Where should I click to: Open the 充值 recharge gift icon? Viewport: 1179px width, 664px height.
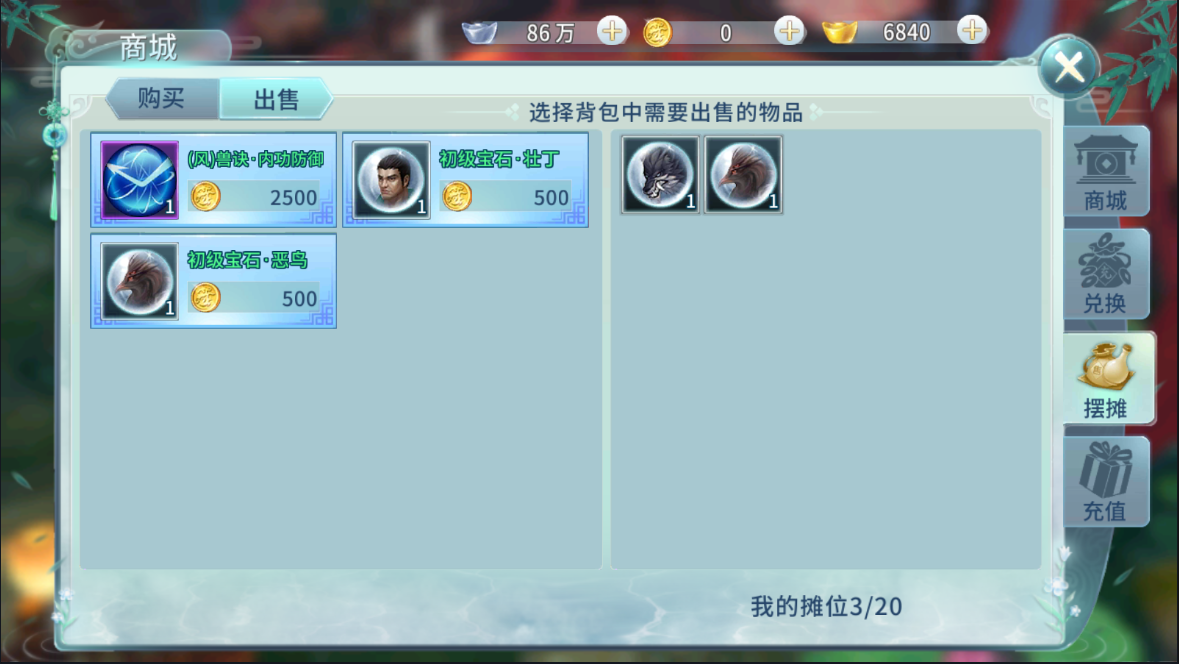tap(1105, 481)
